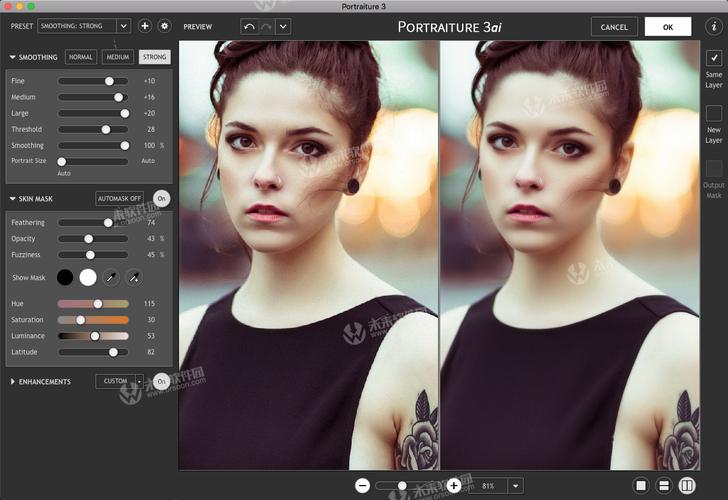Click the Threshold slider track
Image resolution: width=728 pixels, height=500 pixels.
(x=93, y=129)
